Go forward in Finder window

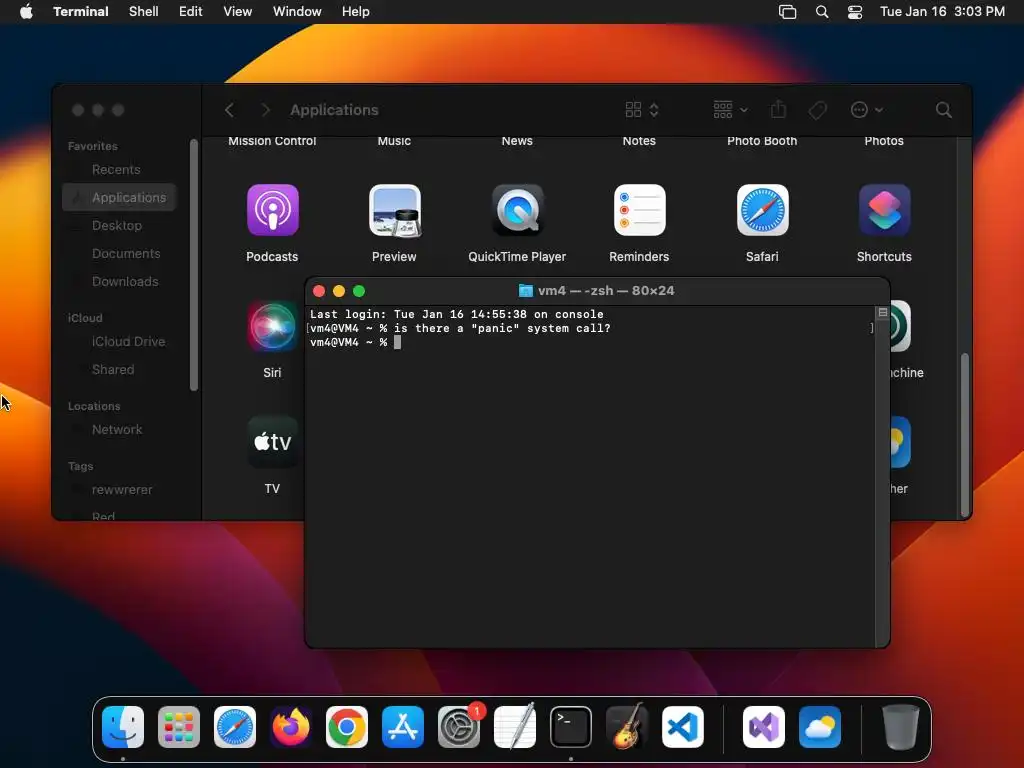tap(265, 110)
